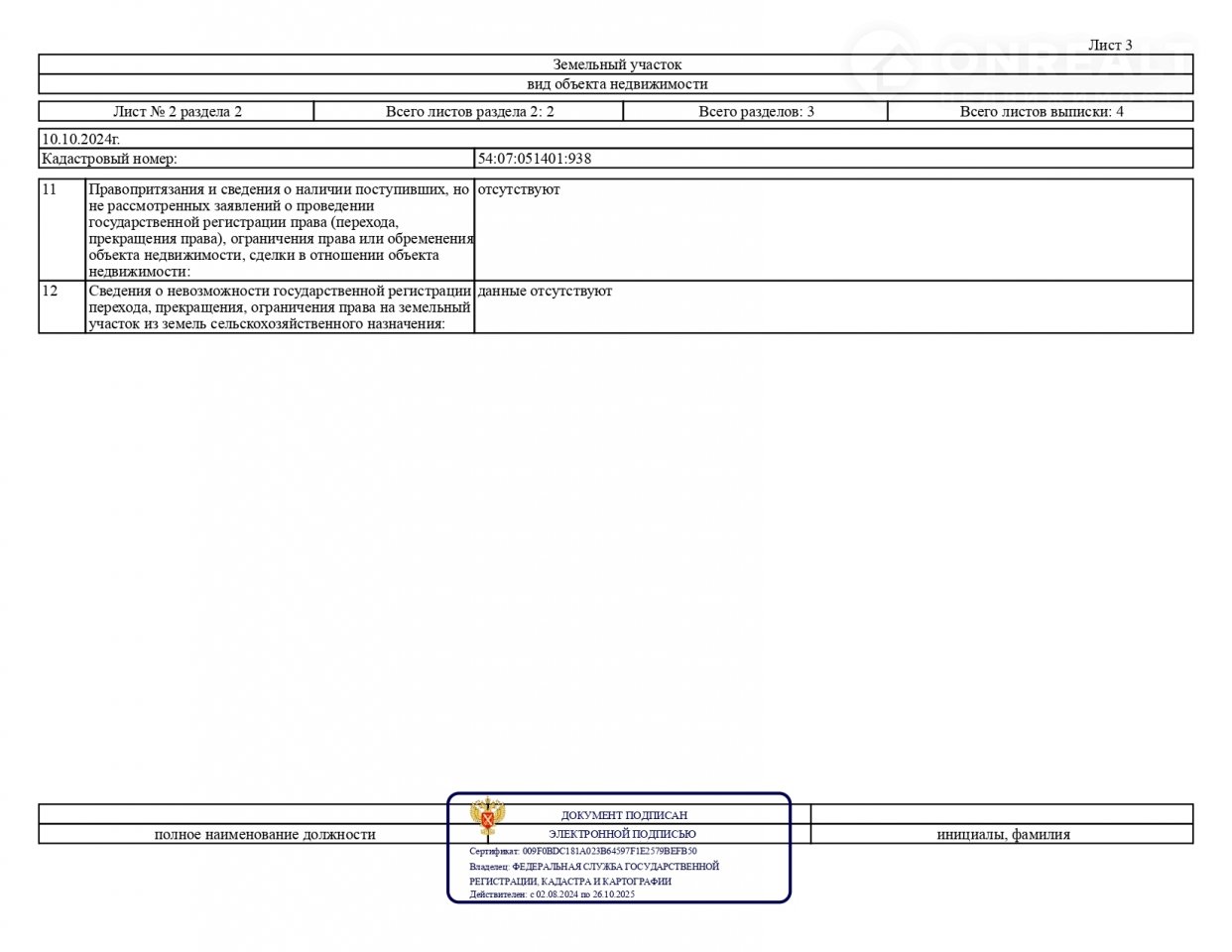Click the 'Действителен' validity dates line
Image resolution: width=1232 pixels, height=952 pixels.
coord(552,894)
